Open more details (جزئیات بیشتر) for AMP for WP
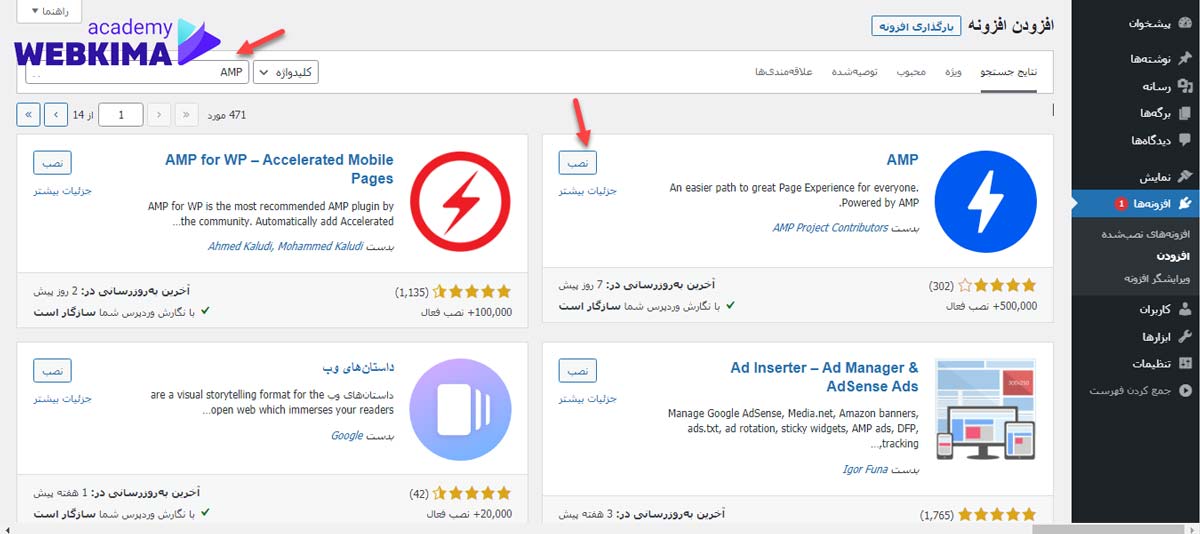Screen dimensions: 1200x534 (62, 190)
